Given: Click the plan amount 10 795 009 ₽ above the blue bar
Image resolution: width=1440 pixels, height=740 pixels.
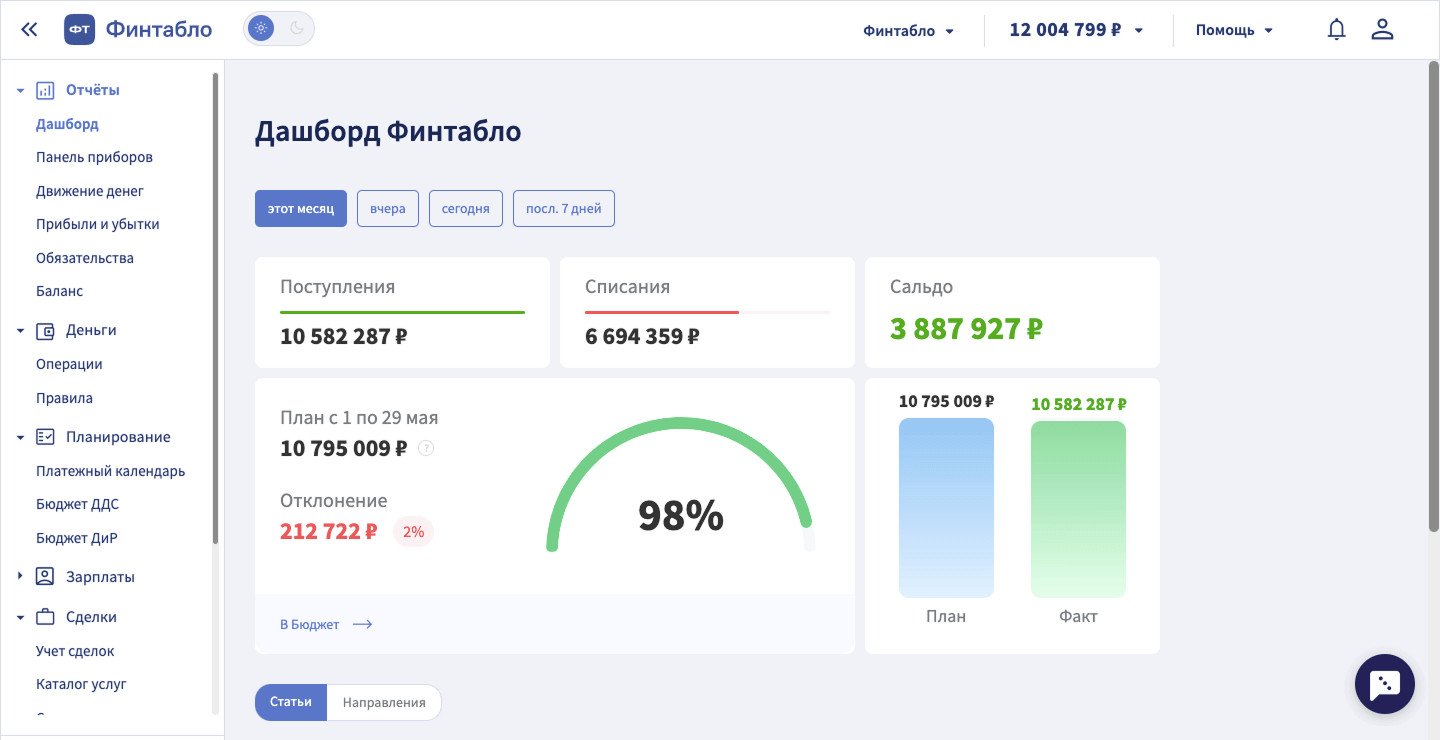Looking at the screenshot, I should coord(946,402).
